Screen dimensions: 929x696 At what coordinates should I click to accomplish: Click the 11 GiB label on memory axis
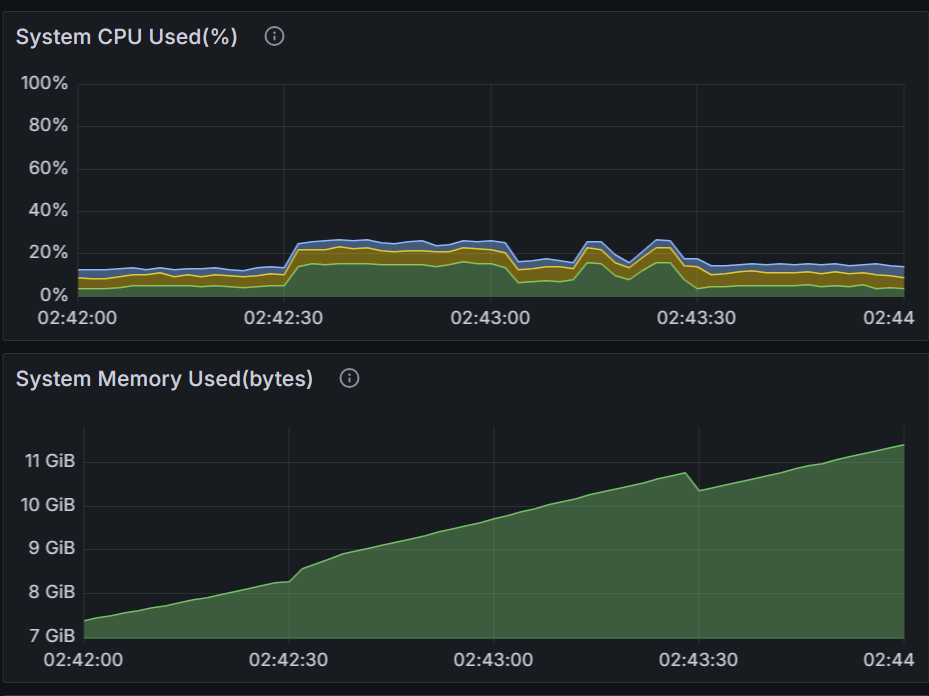[x=50, y=461]
